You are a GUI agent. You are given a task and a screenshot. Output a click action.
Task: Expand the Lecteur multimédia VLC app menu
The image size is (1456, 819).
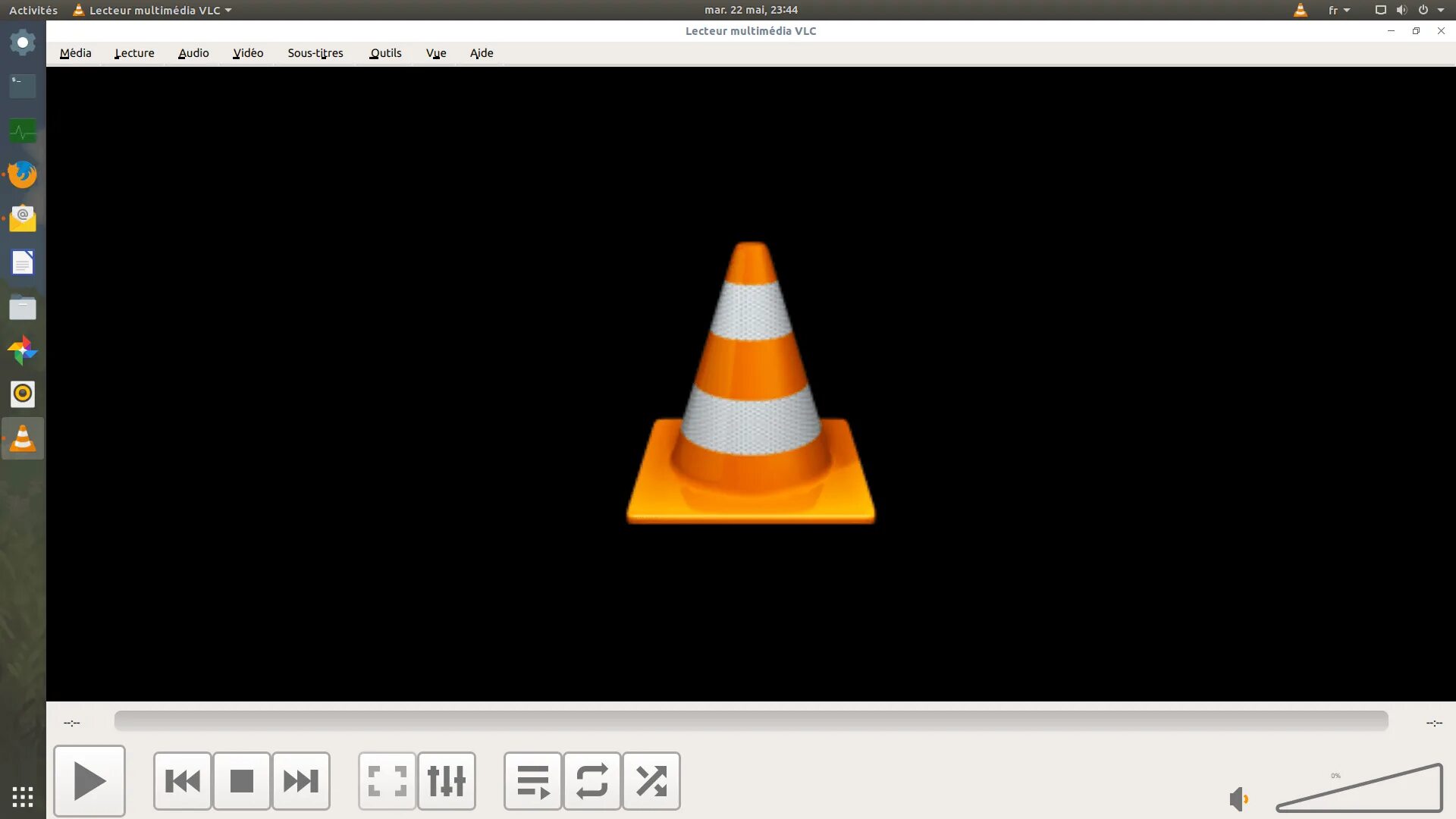click(152, 10)
